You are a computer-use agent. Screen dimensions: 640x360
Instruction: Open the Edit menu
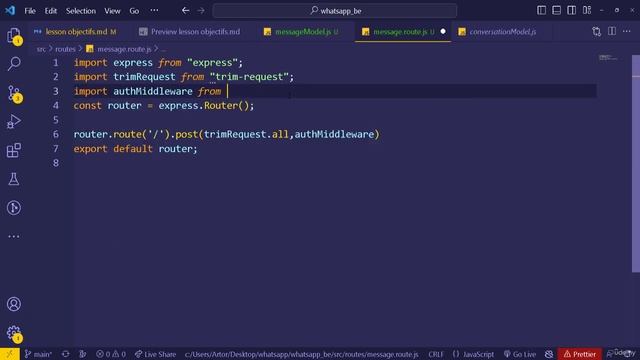click(51, 11)
